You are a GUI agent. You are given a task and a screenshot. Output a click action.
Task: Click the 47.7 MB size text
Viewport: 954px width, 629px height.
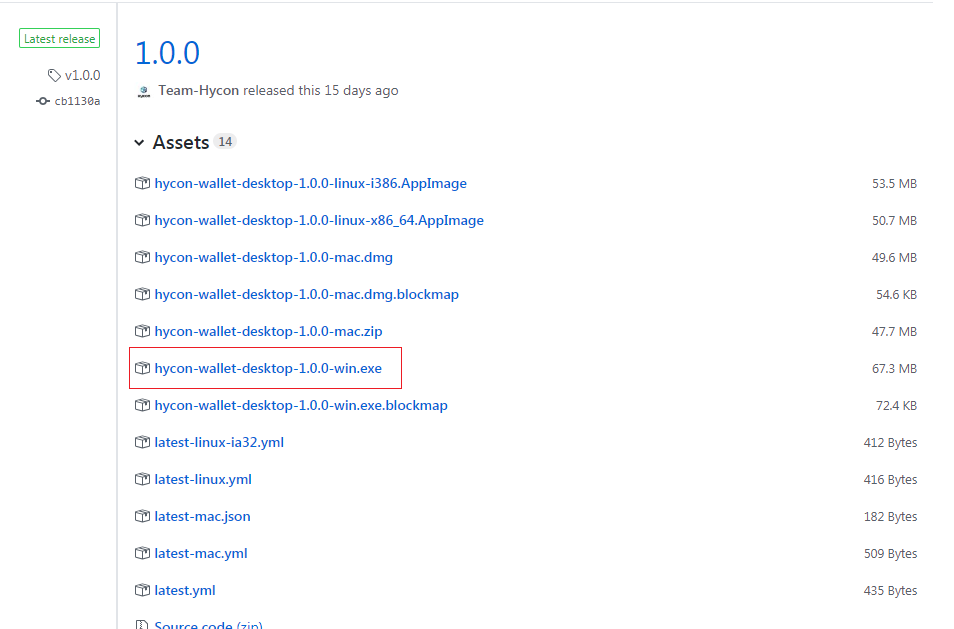point(894,332)
